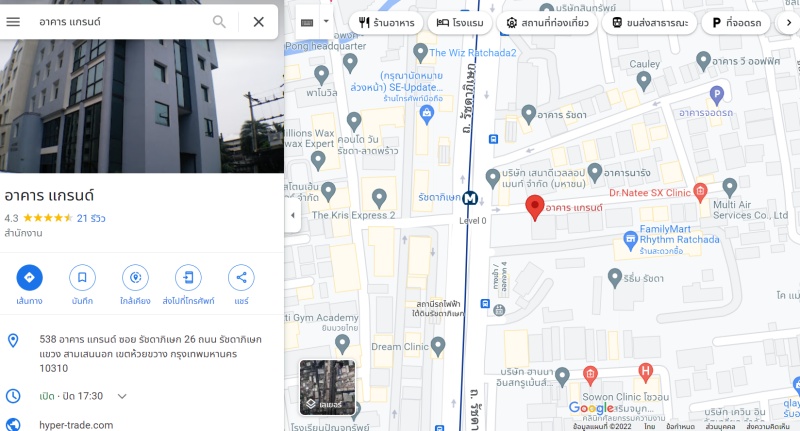Click the search magnifier icon

click(x=219, y=22)
